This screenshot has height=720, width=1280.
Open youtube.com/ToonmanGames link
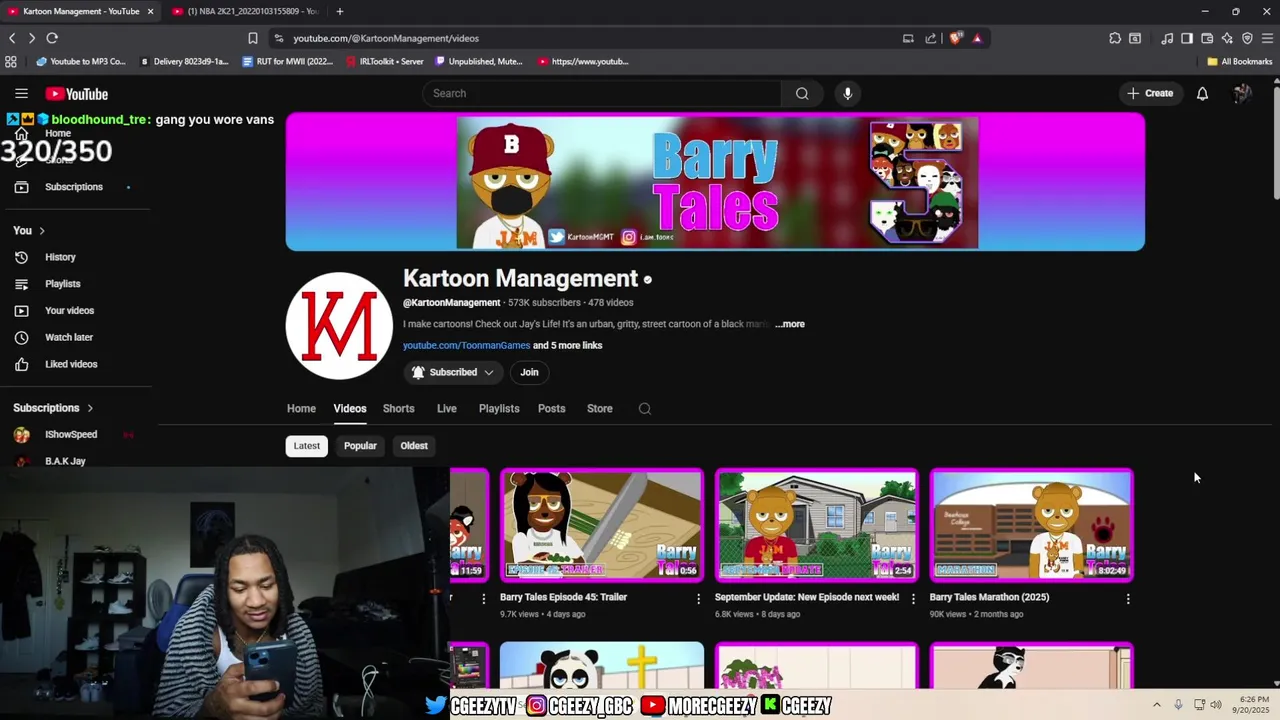[466, 345]
